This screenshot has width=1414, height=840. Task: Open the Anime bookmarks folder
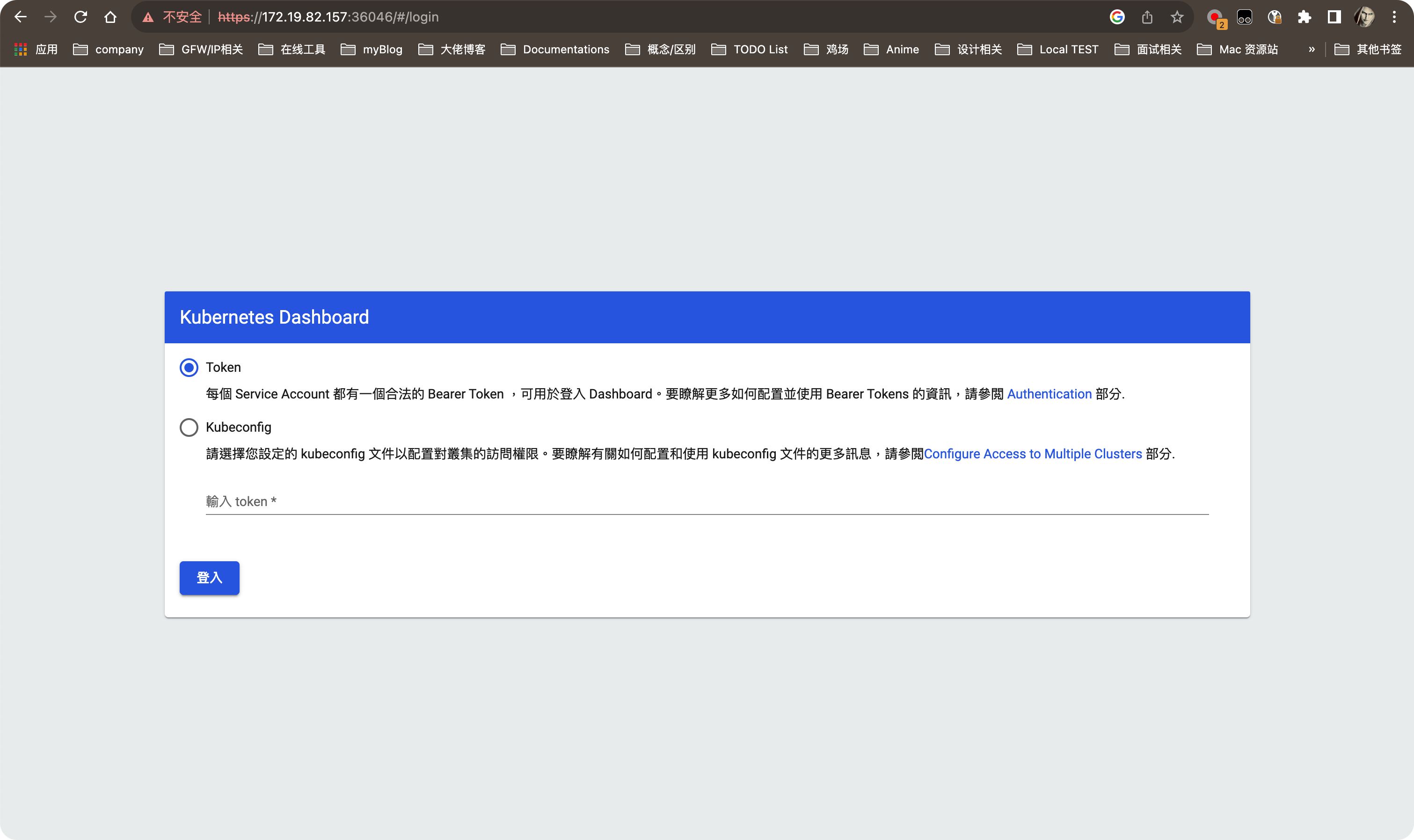891,49
